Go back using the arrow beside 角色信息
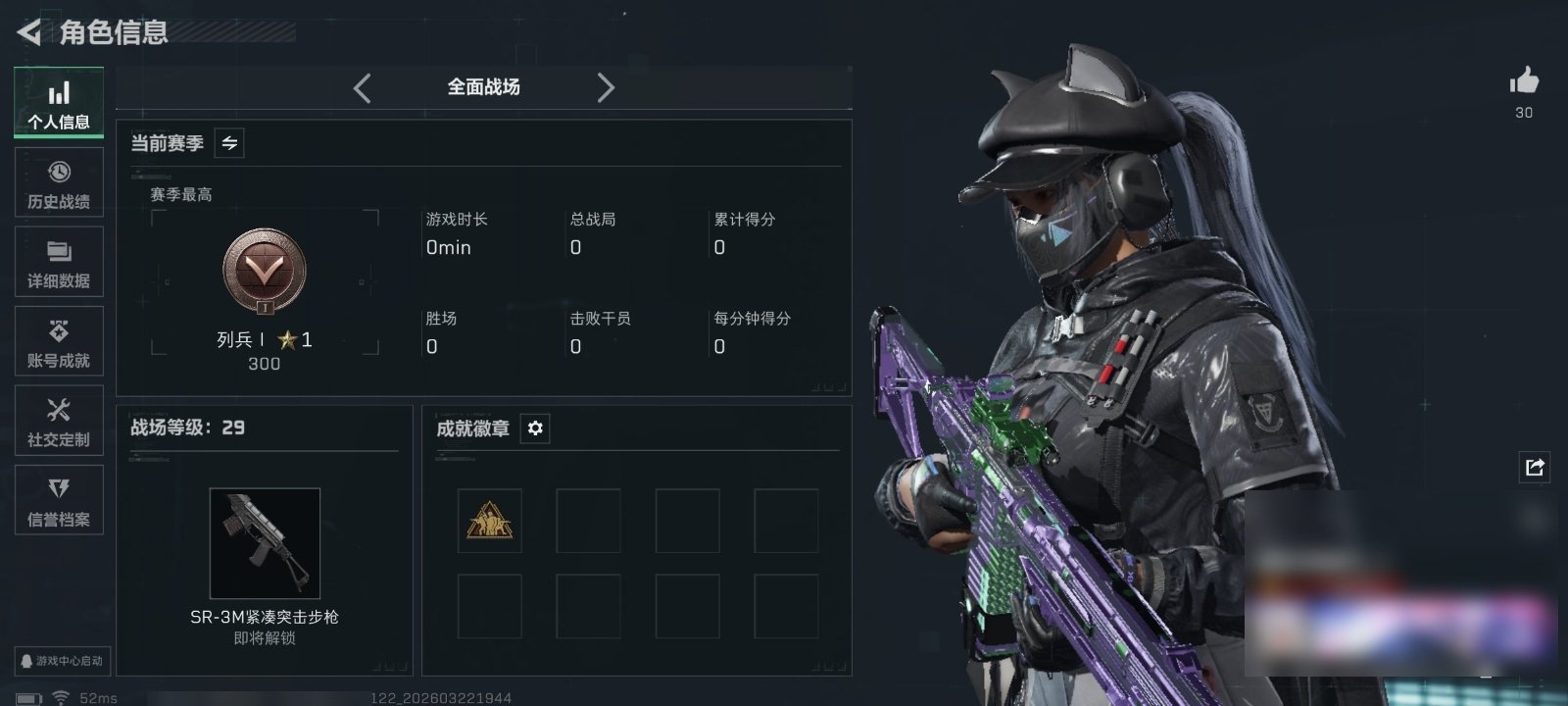Image resolution: width=1568 pixels, height=706 pixels. point(28,32)
